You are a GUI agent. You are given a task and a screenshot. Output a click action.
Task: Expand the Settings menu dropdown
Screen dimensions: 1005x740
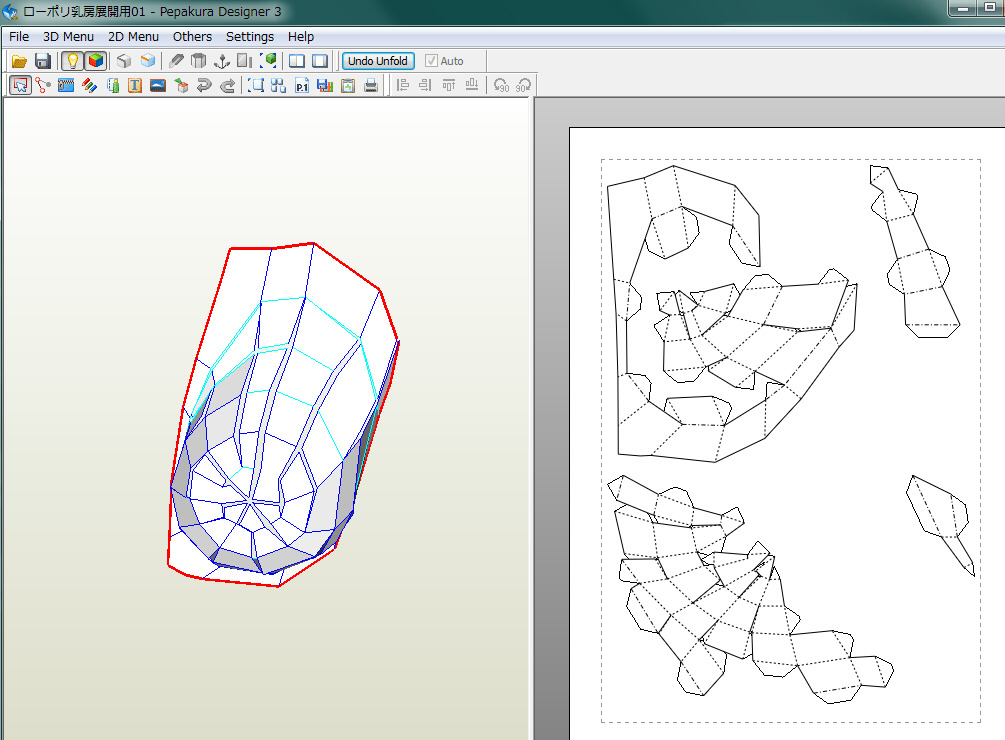click(249, 37)
